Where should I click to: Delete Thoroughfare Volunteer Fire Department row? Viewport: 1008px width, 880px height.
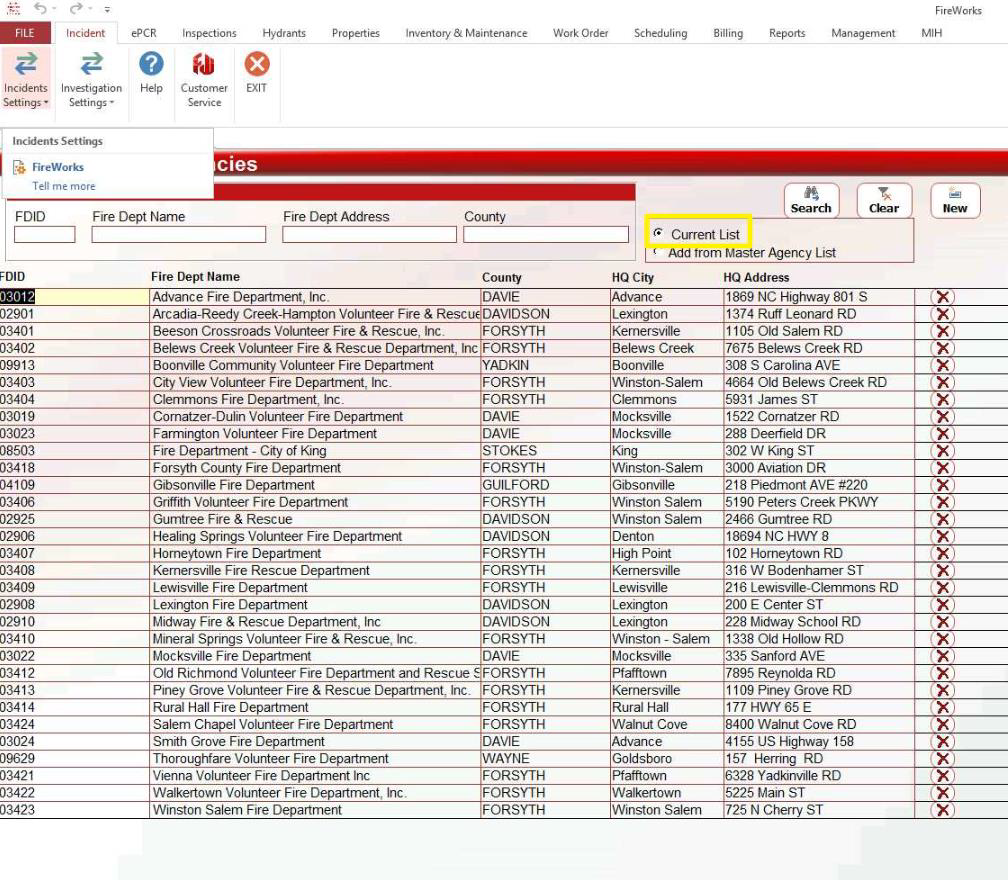pos(942,759)
